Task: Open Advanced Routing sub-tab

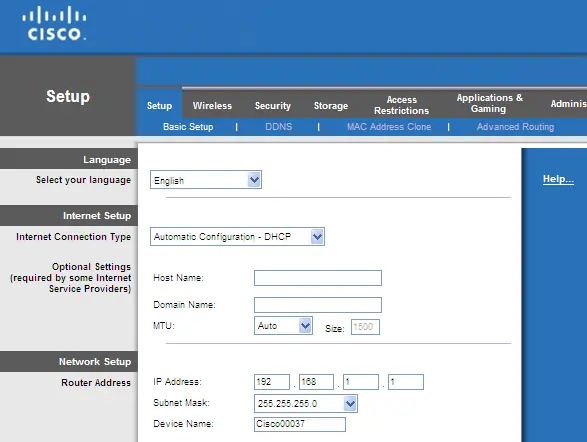Action: (515, 127)
